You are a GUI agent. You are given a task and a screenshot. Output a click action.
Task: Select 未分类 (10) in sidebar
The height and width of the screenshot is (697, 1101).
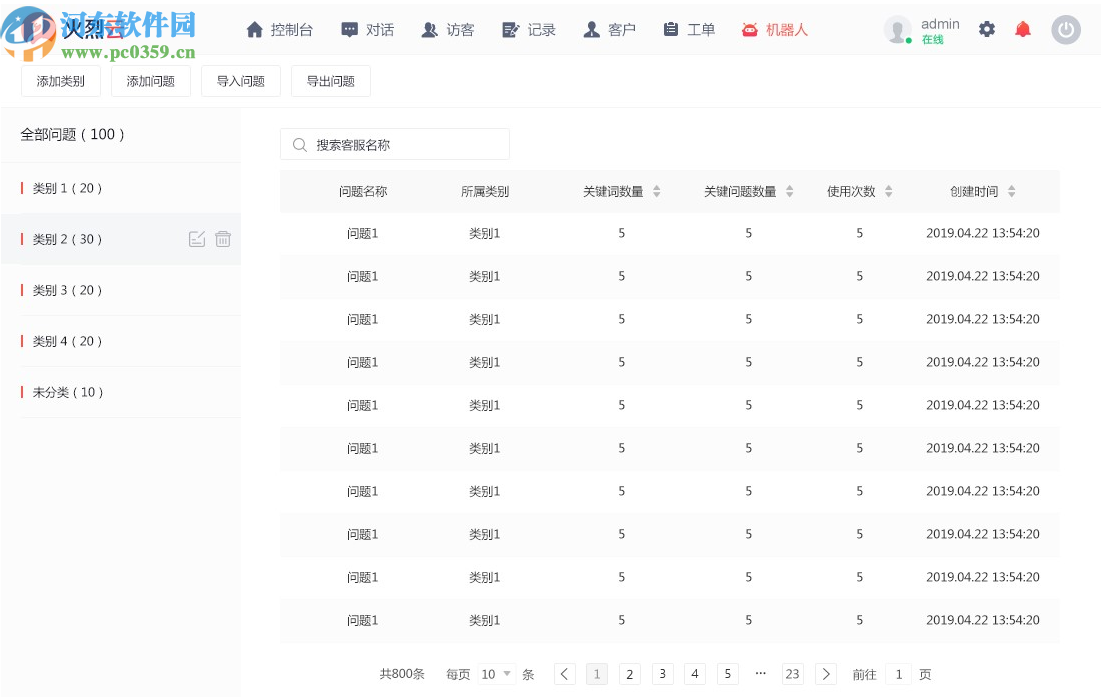(121, 392)
